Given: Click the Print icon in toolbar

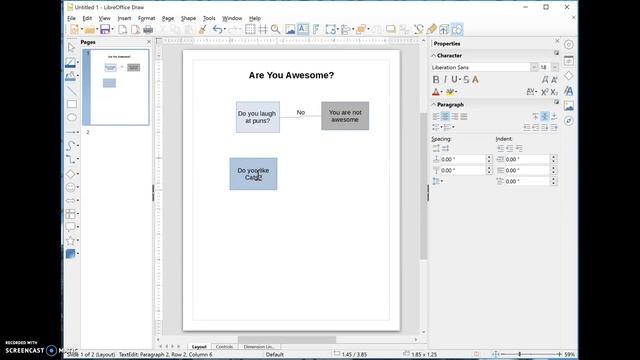Looking at the screenshot, I should tap(148, 29).
